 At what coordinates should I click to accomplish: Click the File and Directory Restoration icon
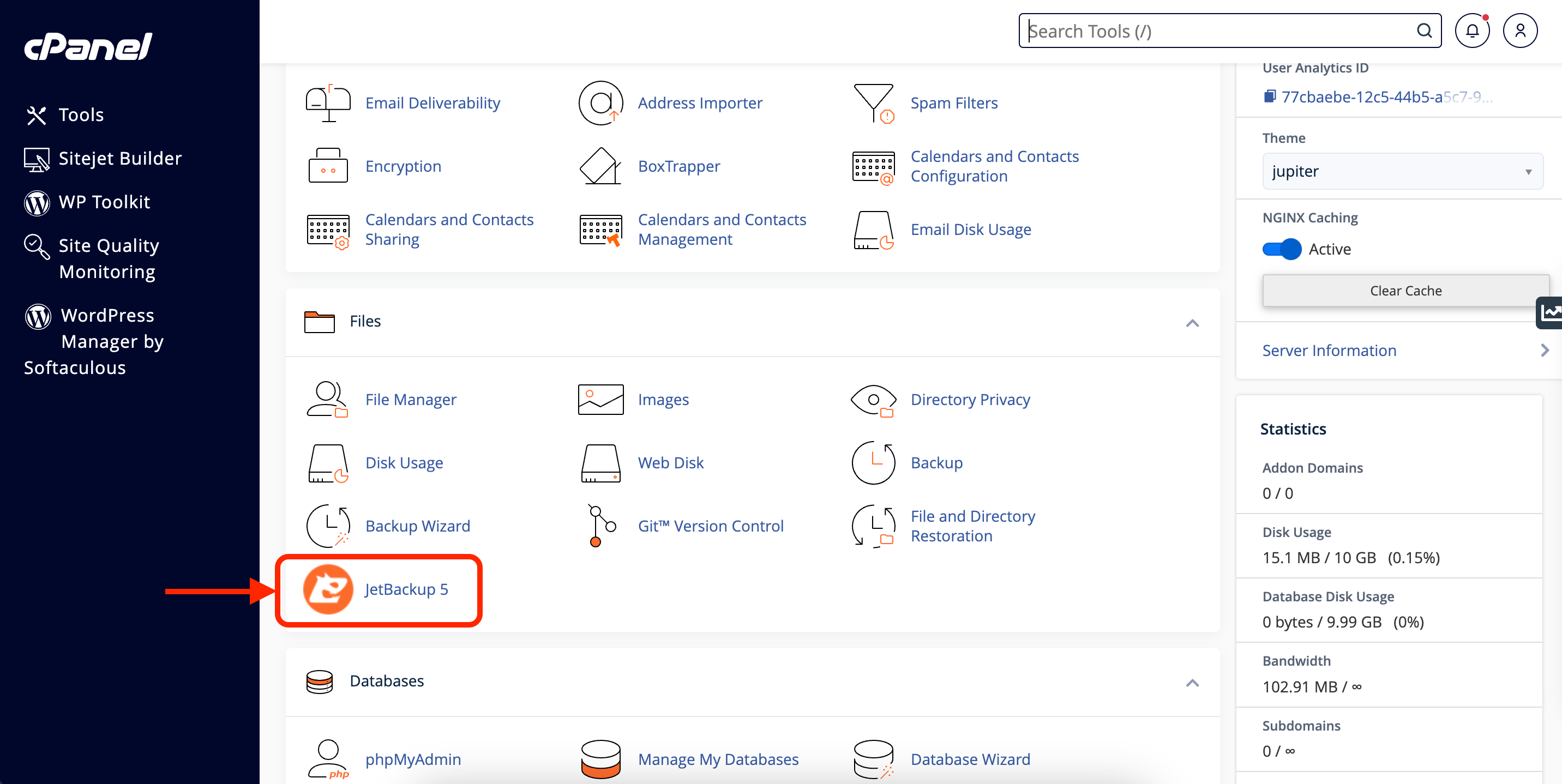click(874, 526)
